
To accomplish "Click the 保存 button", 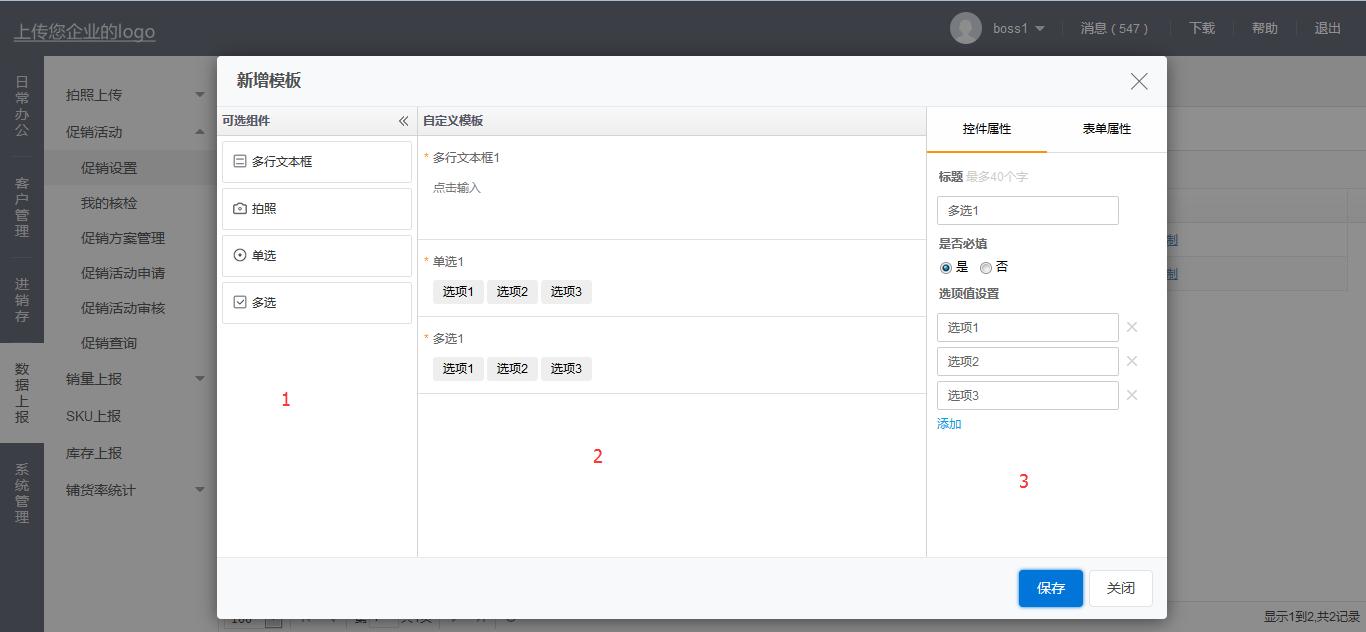I will tap(1050, 588).
